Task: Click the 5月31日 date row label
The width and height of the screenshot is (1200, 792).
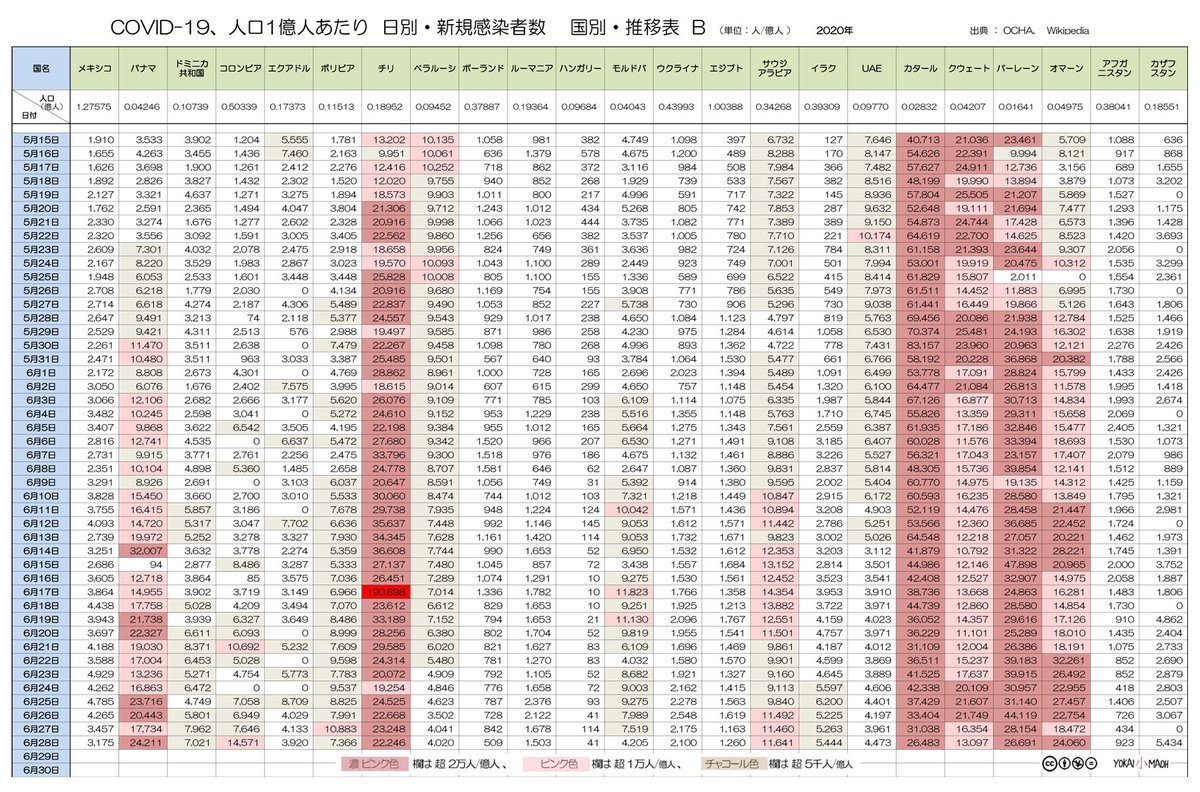Action: tap(43, 358)
